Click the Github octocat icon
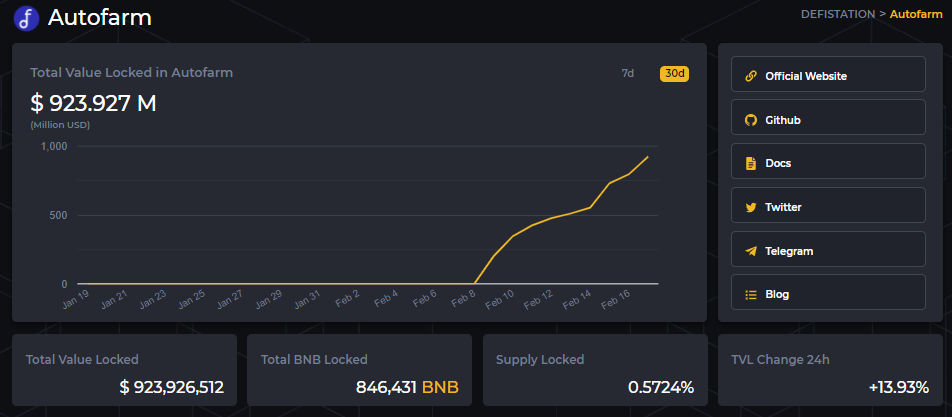Screen dimensions: 952x417 coord(750,120)
